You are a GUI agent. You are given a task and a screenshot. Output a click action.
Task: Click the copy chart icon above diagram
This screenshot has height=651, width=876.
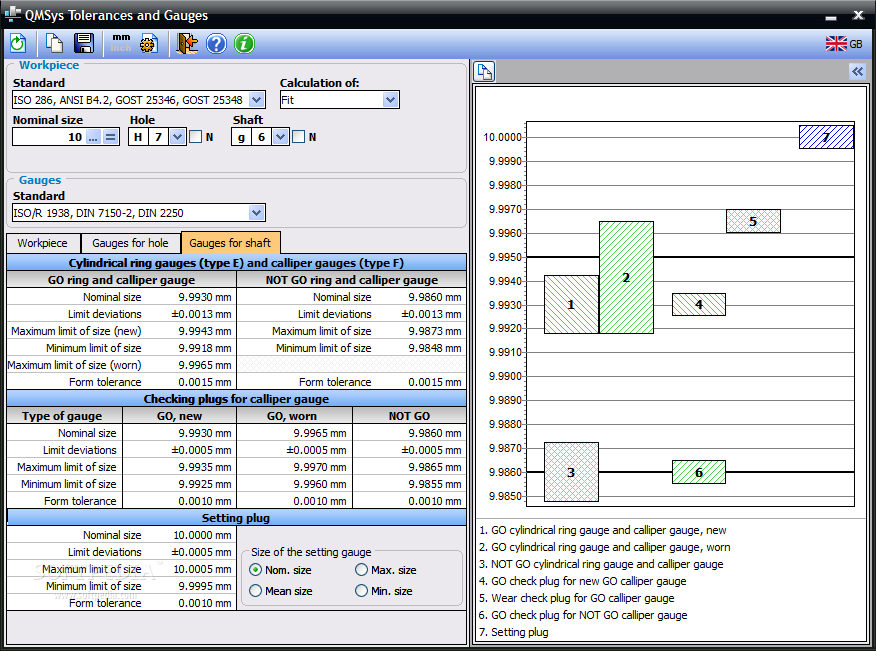pyautogui.click(x=484, y=72)
